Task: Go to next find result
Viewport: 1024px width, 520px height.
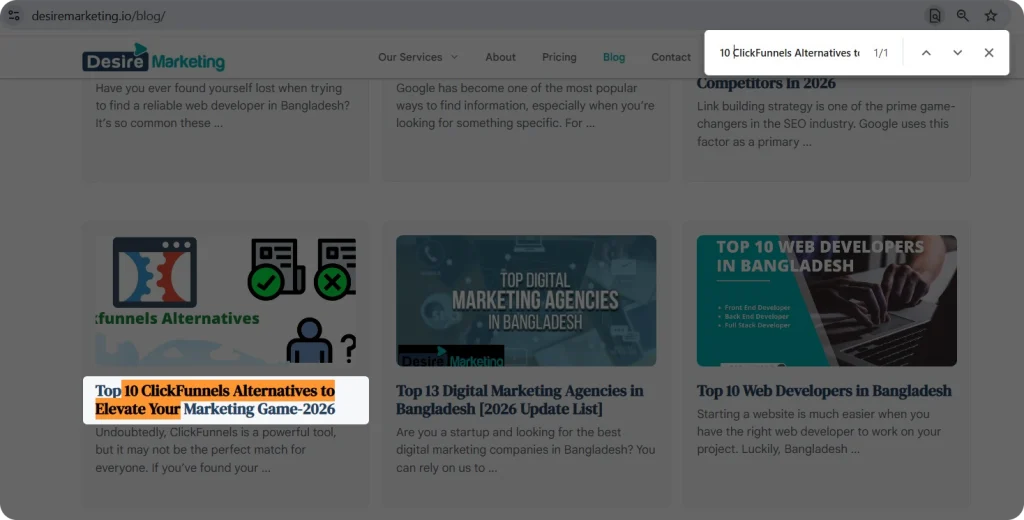Action: (957, 53)
